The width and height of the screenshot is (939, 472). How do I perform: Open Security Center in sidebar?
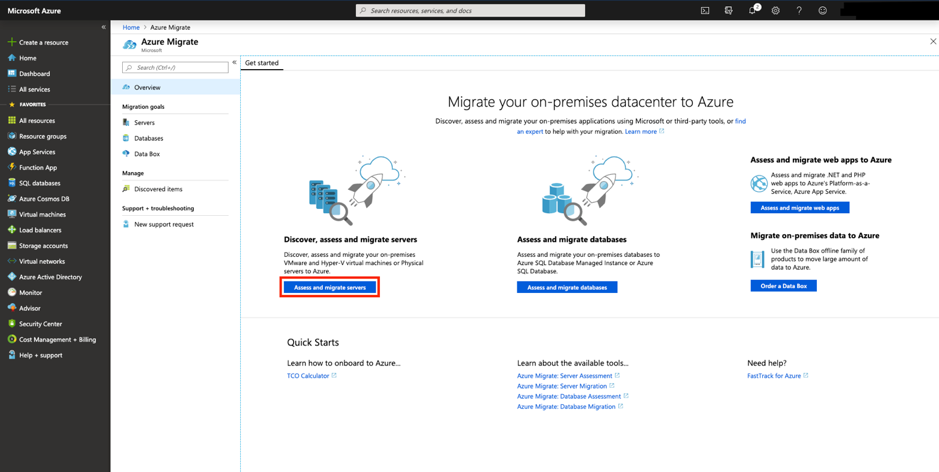pos(40,324)
